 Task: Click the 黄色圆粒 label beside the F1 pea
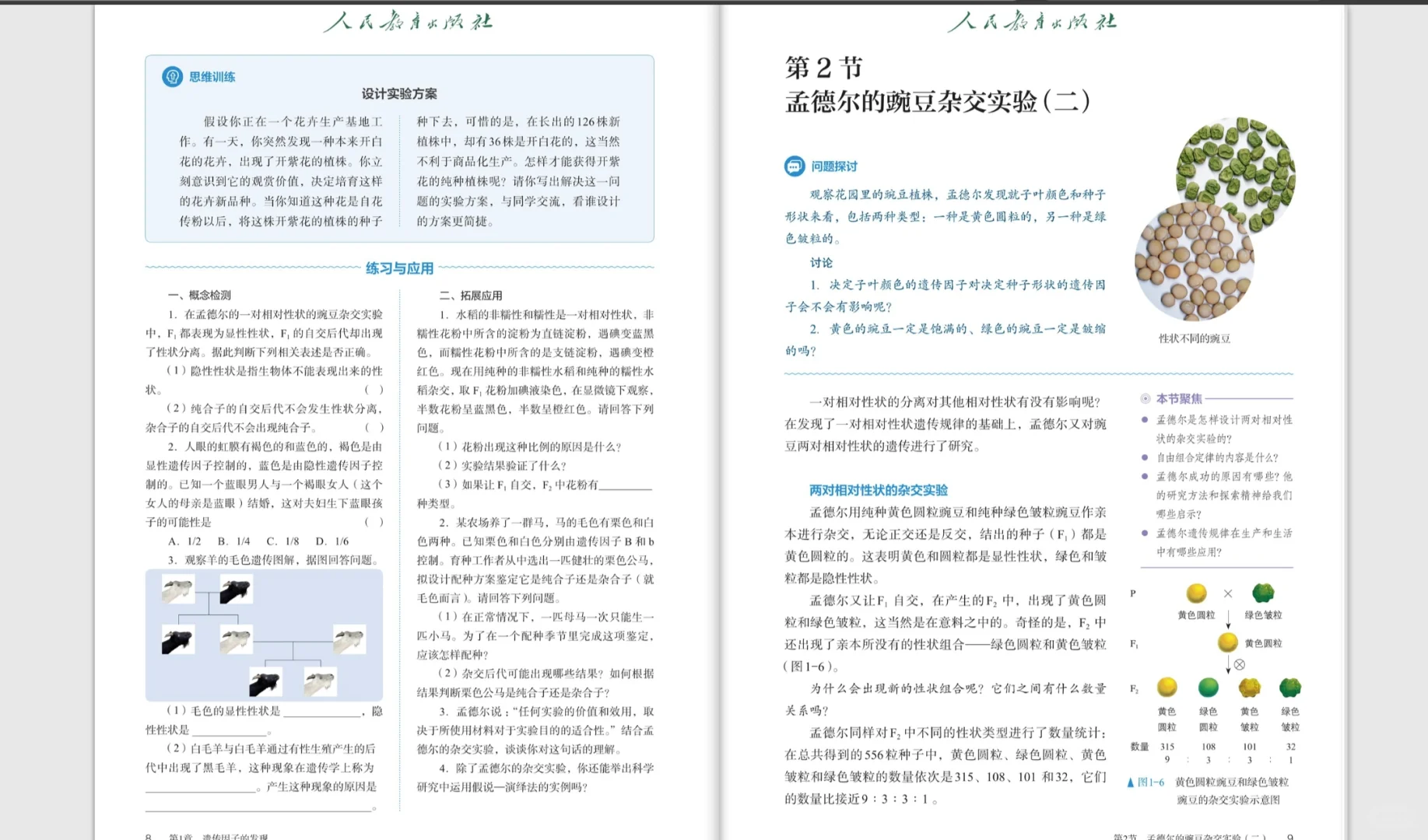click(x=1263, y=643)
